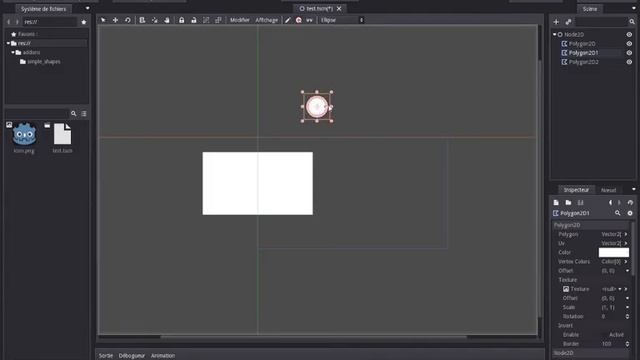The height and width of the screenshot is (360, 640).
Task: Open the Système de fichiers tab
Action: [43, 9]
